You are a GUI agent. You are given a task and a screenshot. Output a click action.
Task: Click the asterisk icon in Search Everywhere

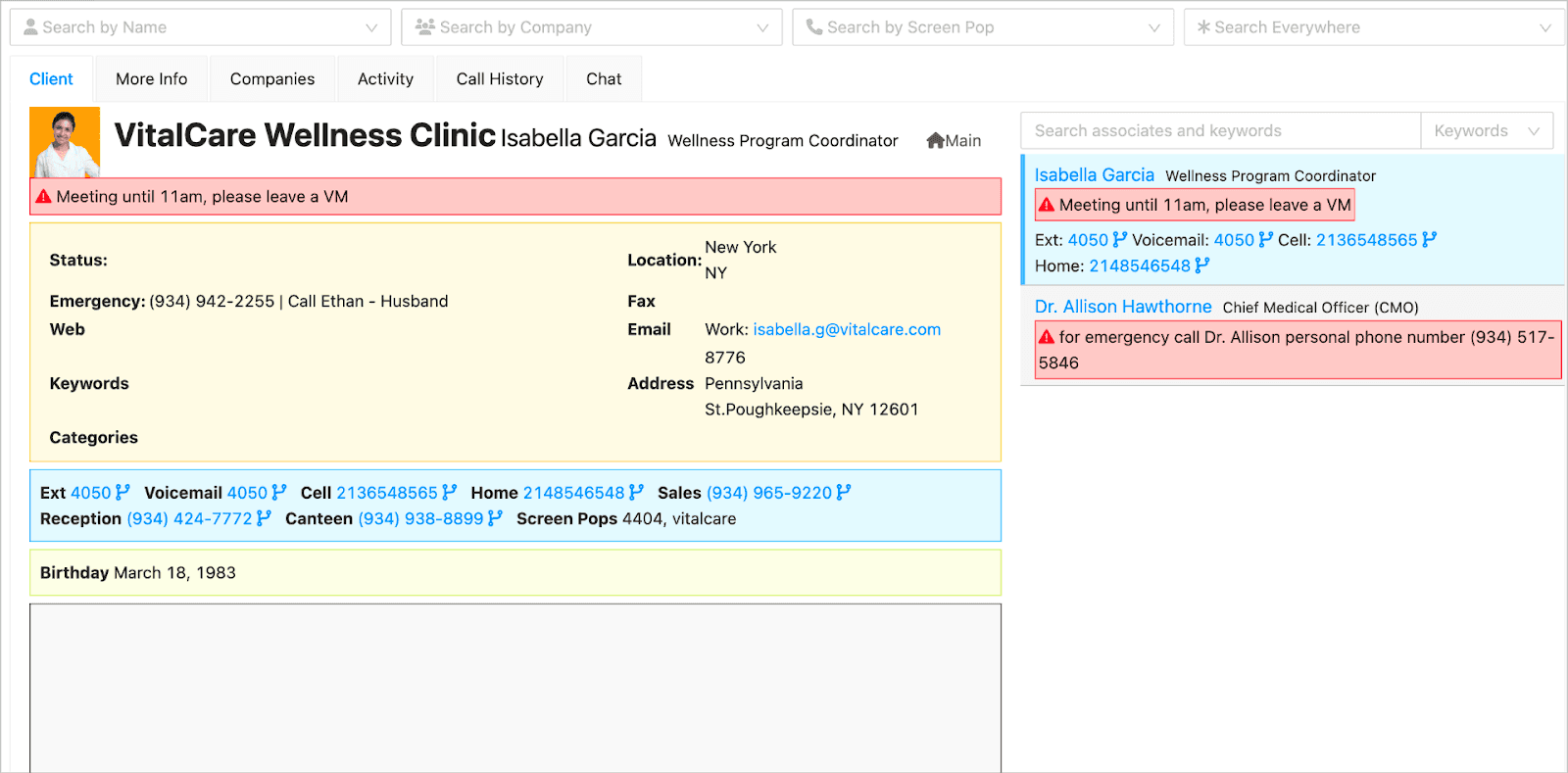tap(1203, 27)
